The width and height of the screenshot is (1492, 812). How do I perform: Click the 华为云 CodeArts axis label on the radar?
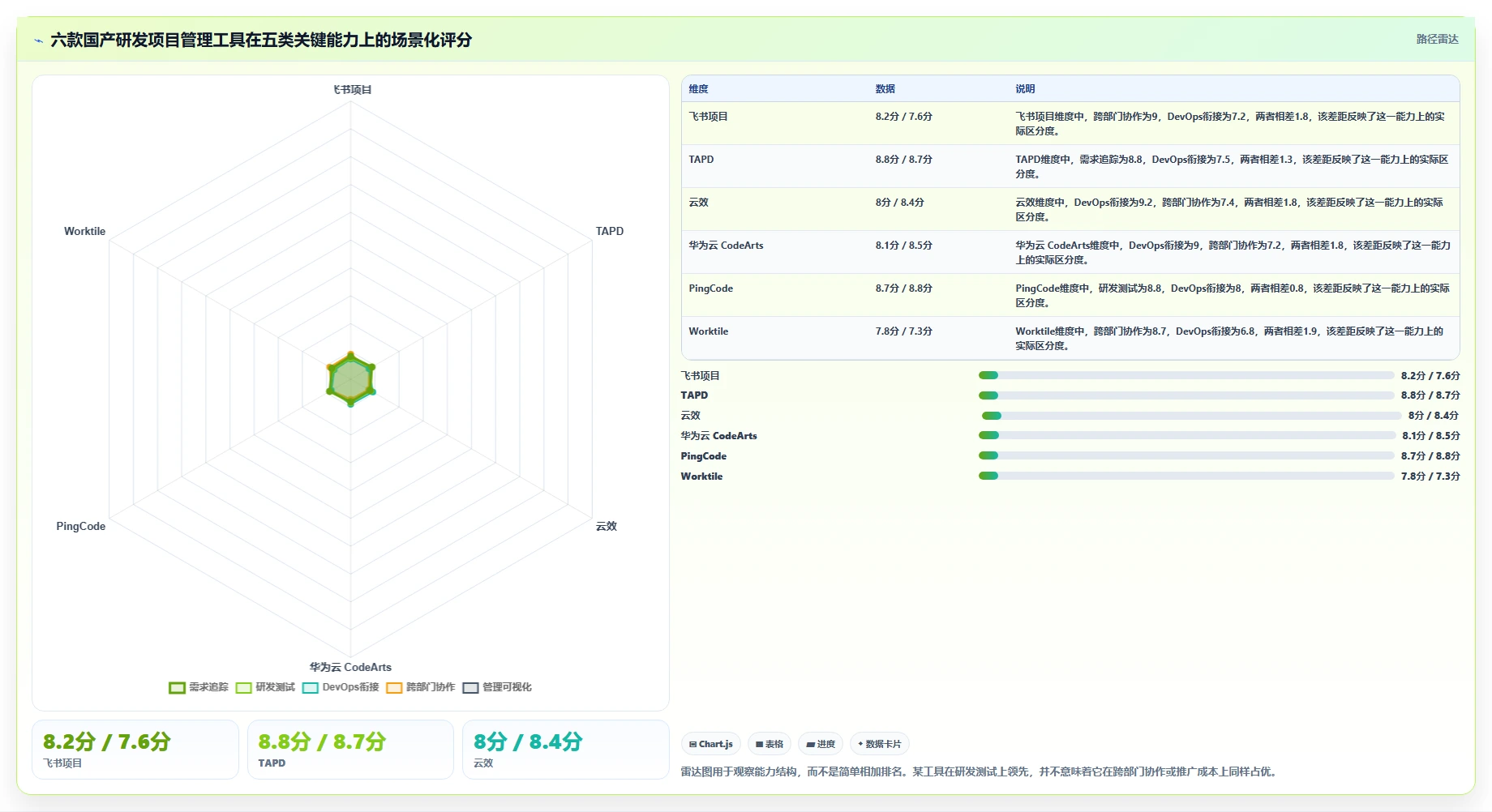pos(350,667)
